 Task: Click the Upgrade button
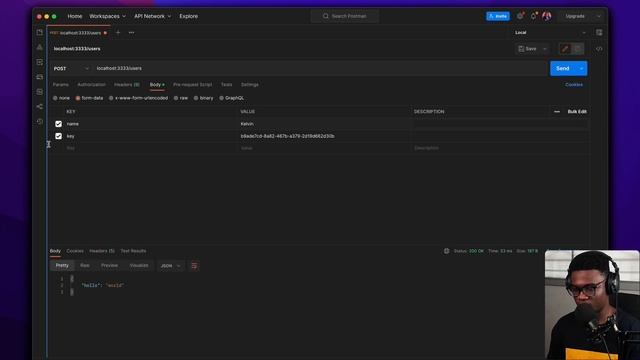pyautogui.click(x=575, y=16)
